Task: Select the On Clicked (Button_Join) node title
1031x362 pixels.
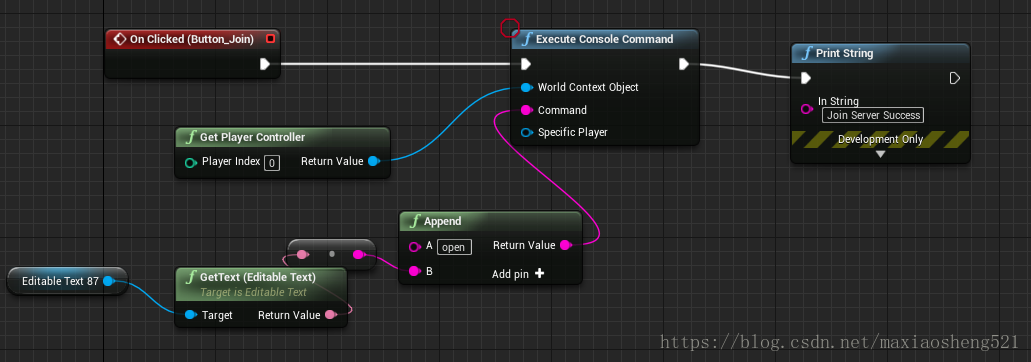Action: coord(191,39)
